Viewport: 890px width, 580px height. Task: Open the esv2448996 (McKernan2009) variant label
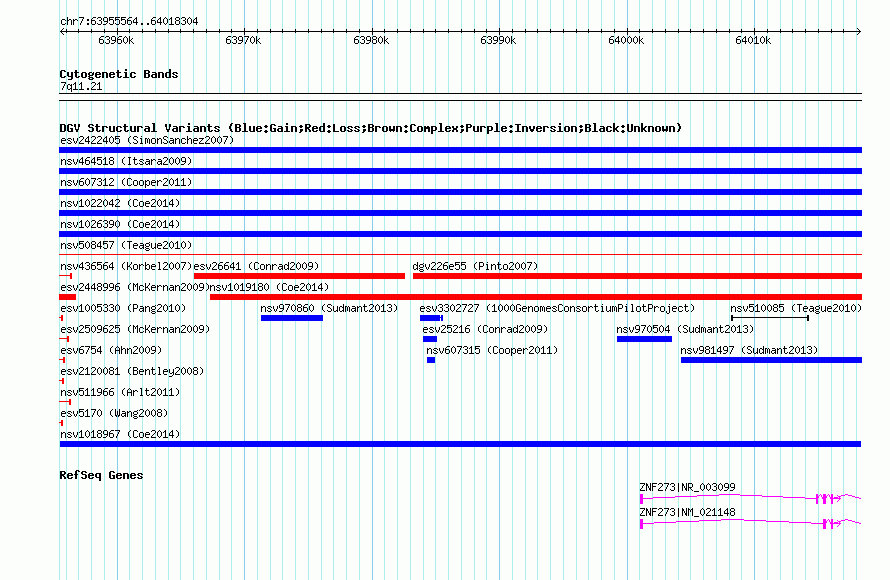pyautogui.click(x=135, y=287)
